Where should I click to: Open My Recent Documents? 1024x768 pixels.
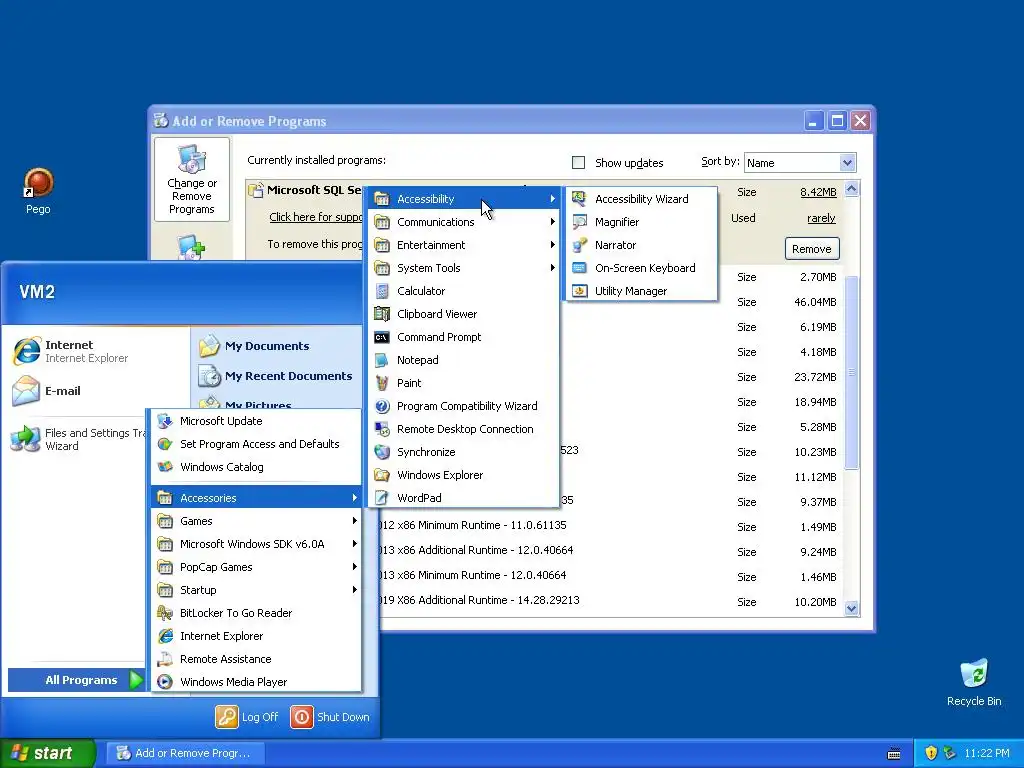click(x=277, y=376)
